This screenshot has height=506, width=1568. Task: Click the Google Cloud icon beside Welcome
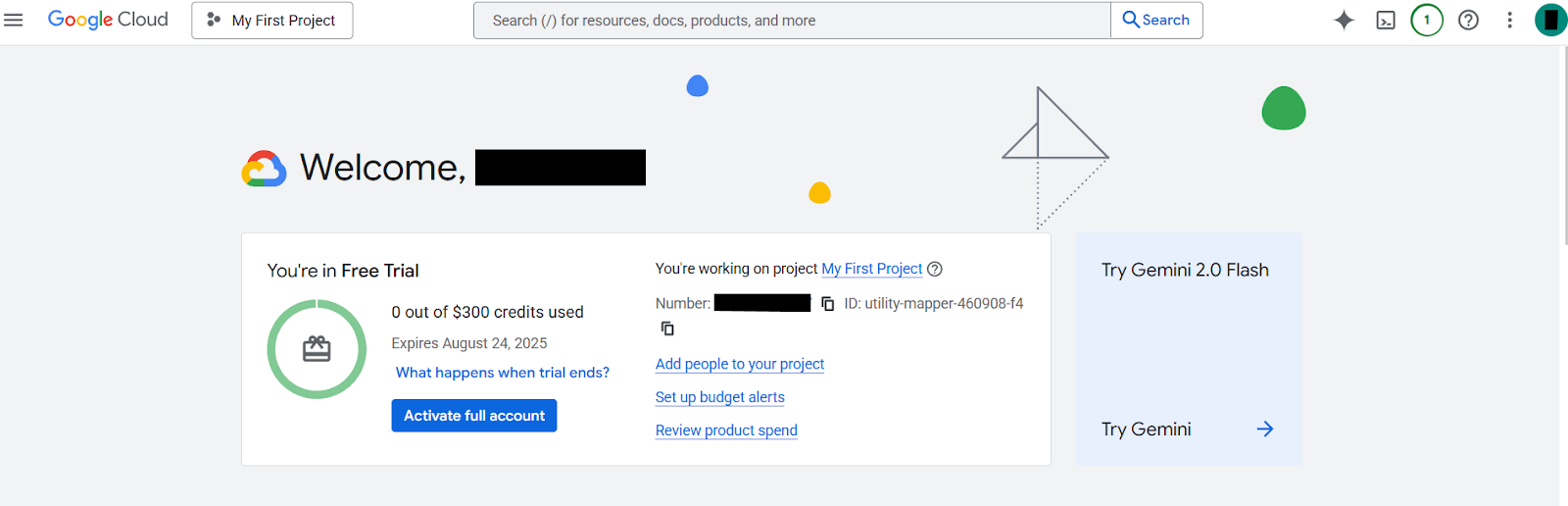265,169
